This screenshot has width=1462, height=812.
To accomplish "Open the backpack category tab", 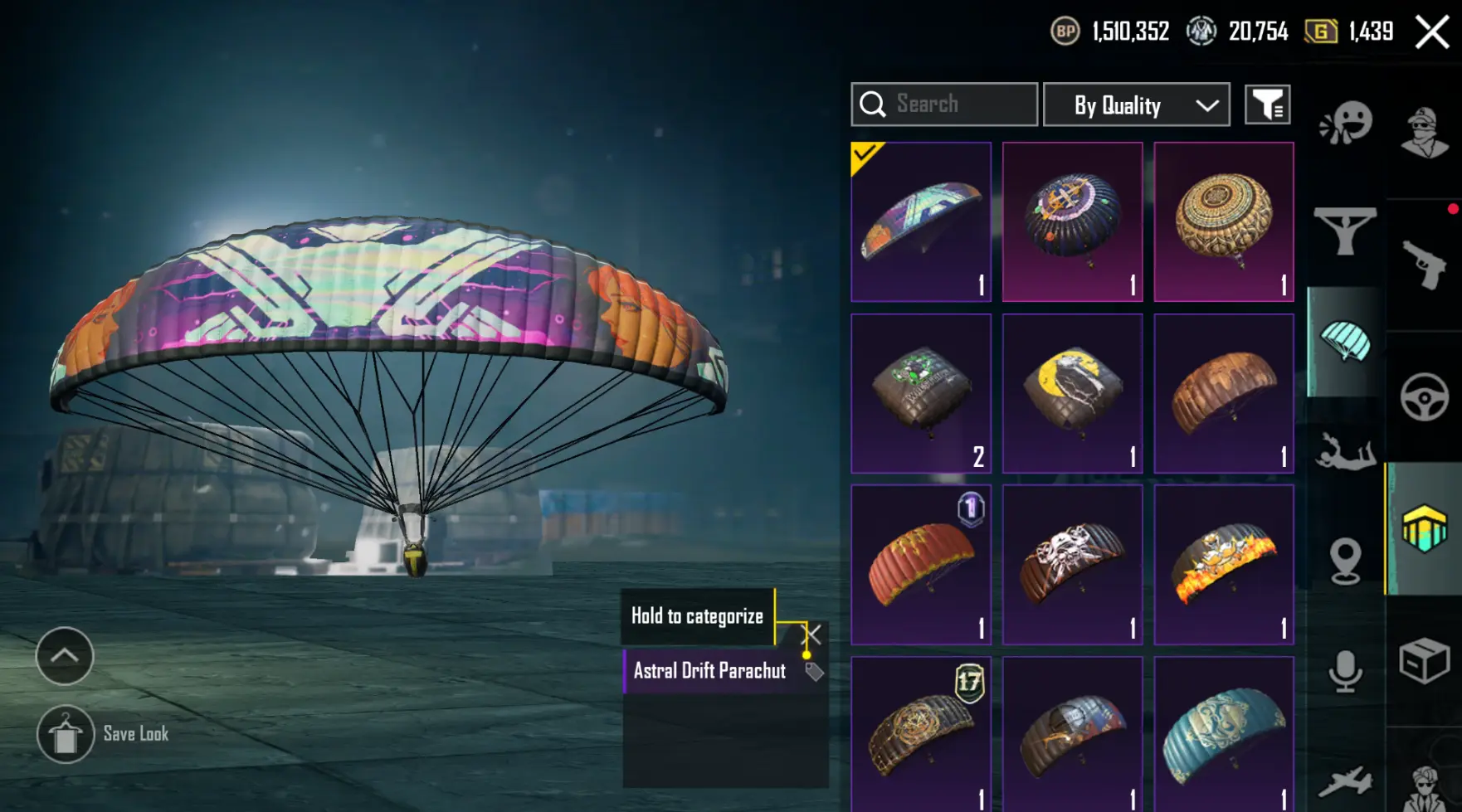I will [1424, 528].
